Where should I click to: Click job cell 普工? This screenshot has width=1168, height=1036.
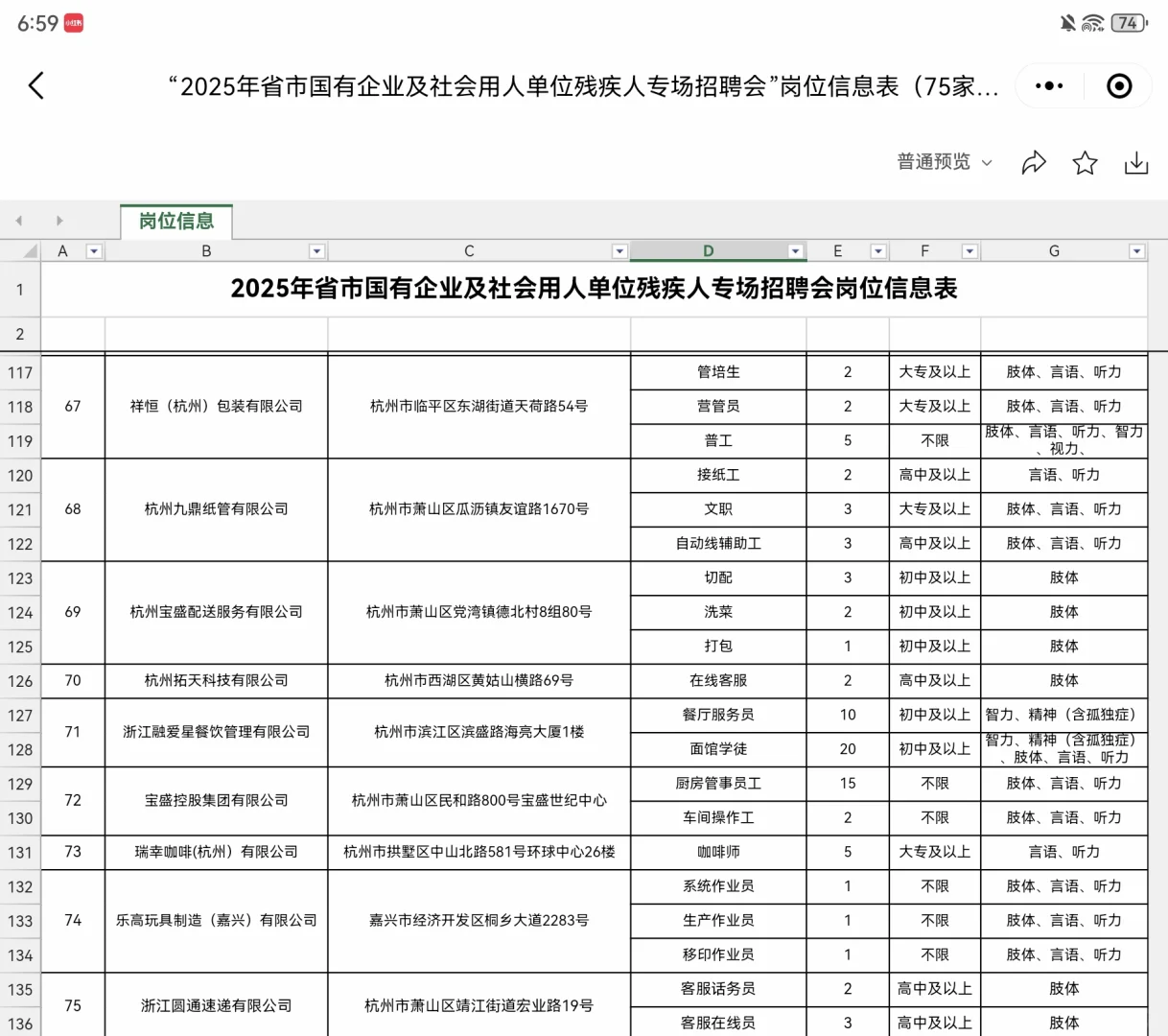pyautogui.click(x=718, y=441)
